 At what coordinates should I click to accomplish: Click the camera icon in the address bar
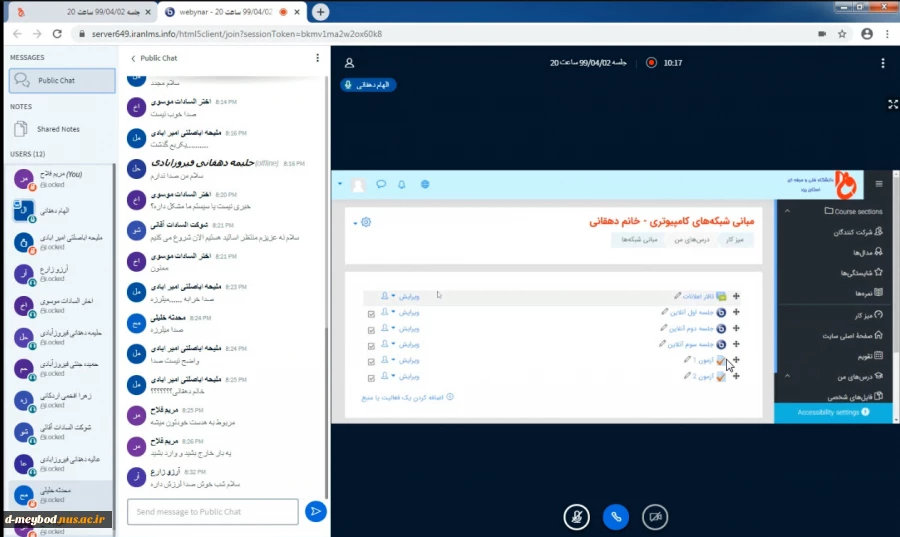tap(822, 34)
